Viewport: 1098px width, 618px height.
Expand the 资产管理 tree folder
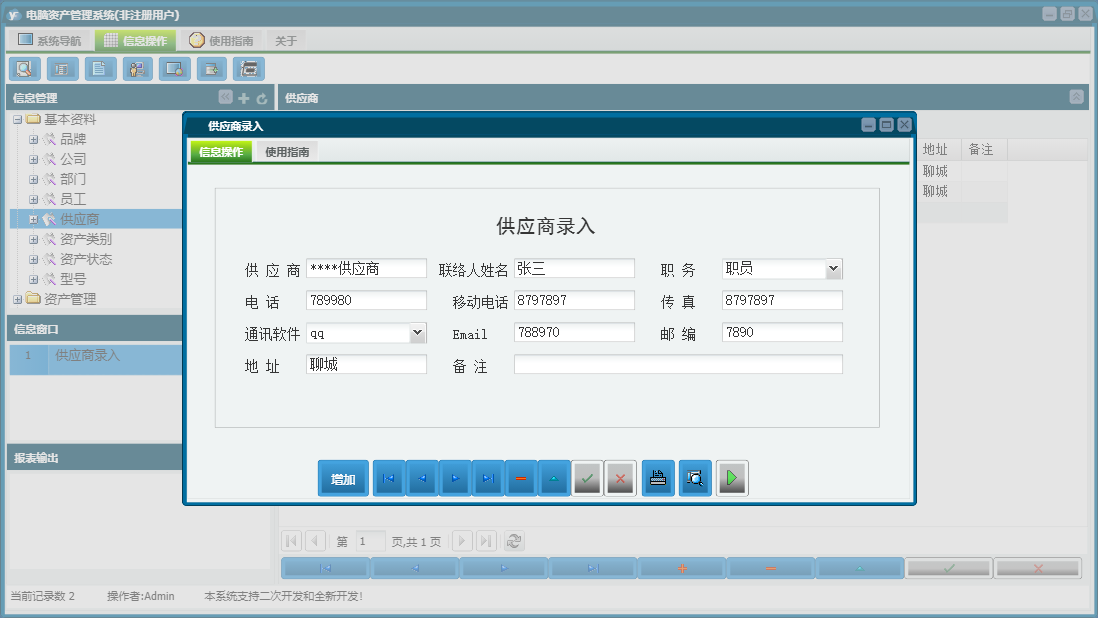[18, 300]
